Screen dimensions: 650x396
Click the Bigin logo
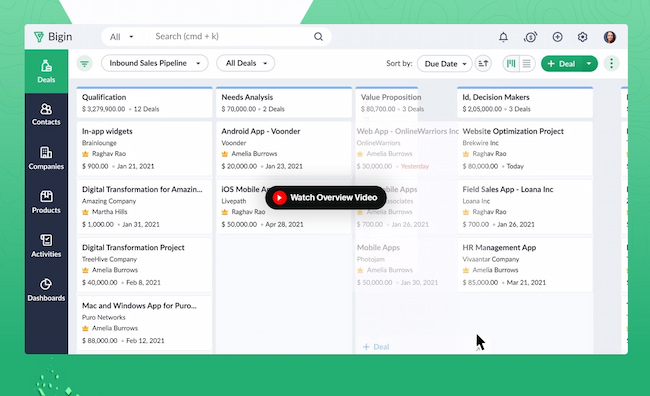(53, 37)
